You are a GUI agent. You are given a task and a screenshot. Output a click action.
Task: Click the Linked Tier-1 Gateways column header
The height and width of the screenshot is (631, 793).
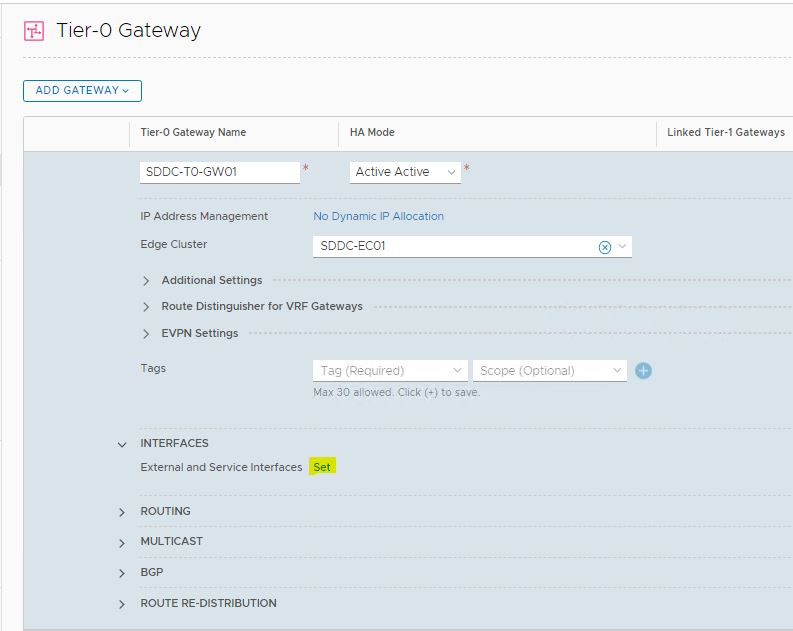click(725, 132)
